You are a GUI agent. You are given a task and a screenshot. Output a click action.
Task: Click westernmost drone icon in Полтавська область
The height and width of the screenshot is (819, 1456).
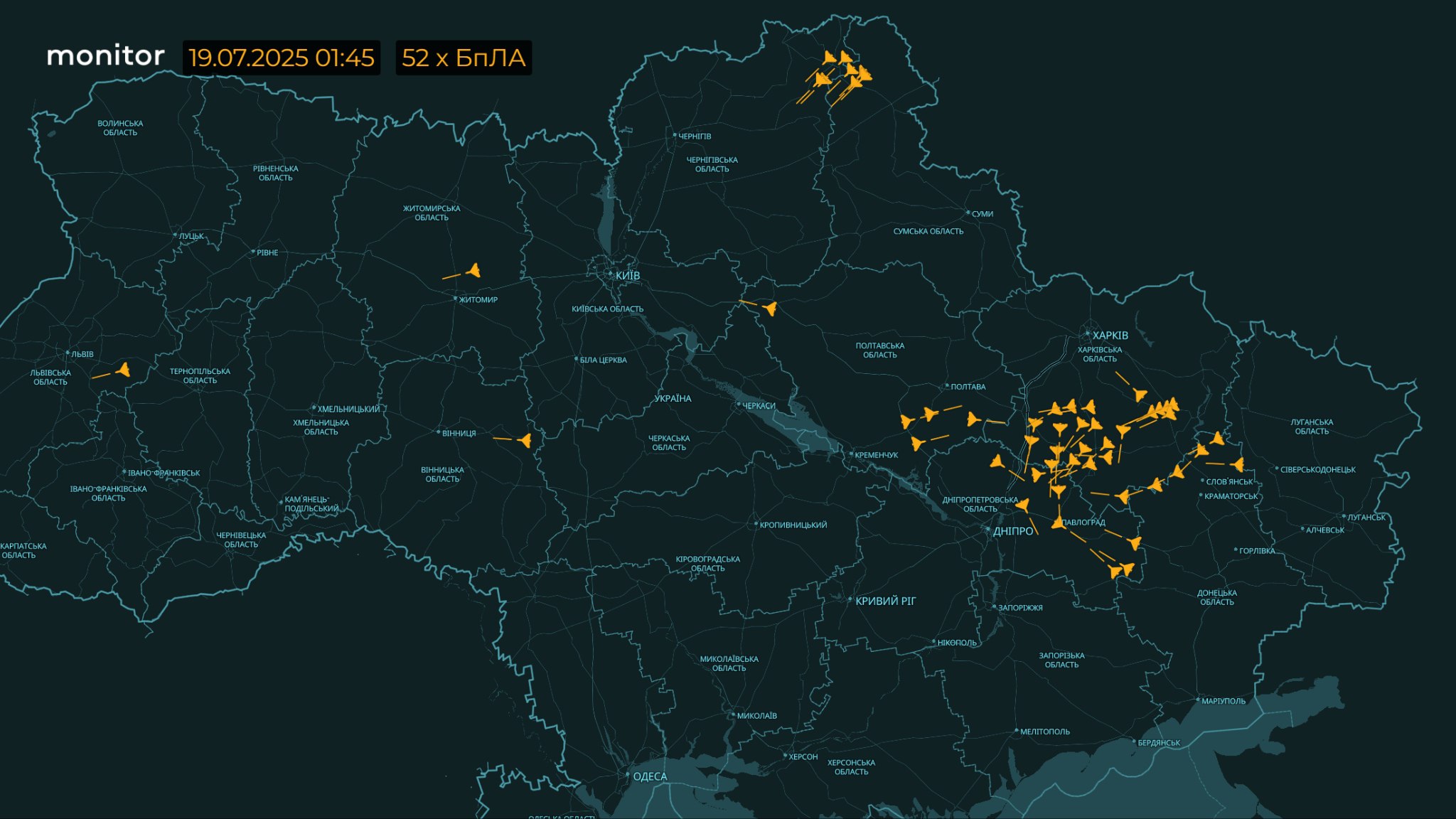pyautogui.click(x=906, y=421)
